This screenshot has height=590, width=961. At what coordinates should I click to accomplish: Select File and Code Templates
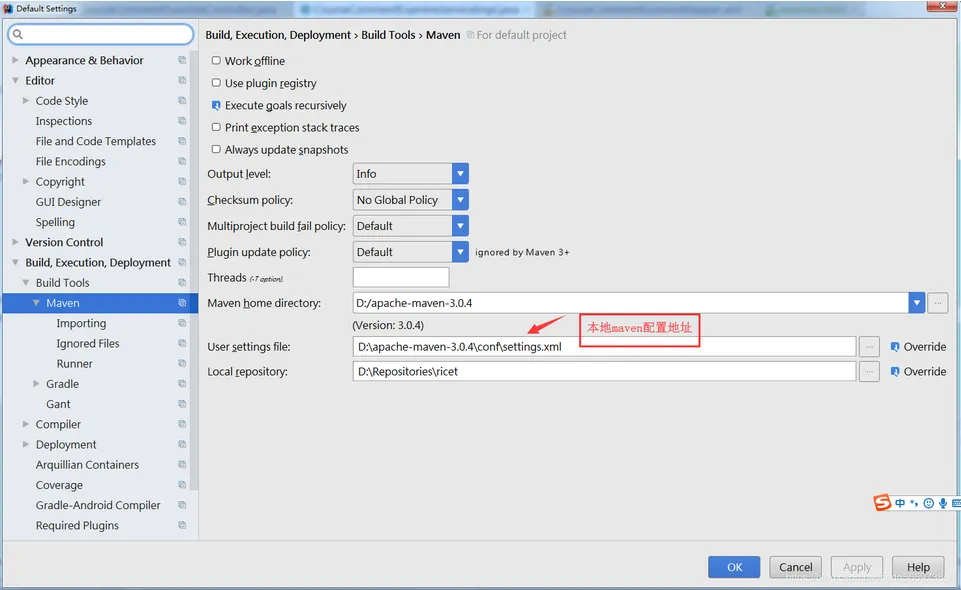(96, 141)
